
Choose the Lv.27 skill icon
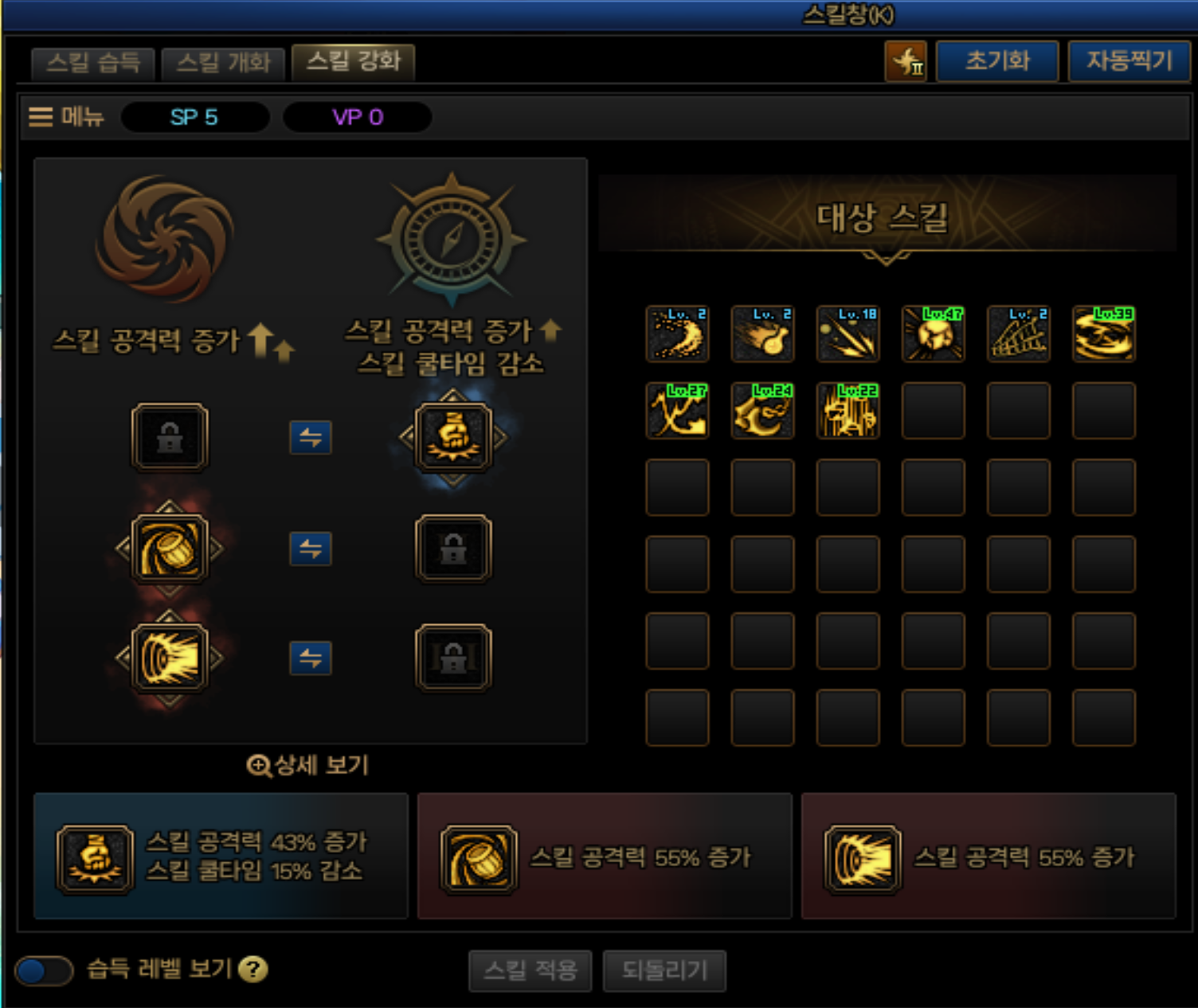click(677, 411)
